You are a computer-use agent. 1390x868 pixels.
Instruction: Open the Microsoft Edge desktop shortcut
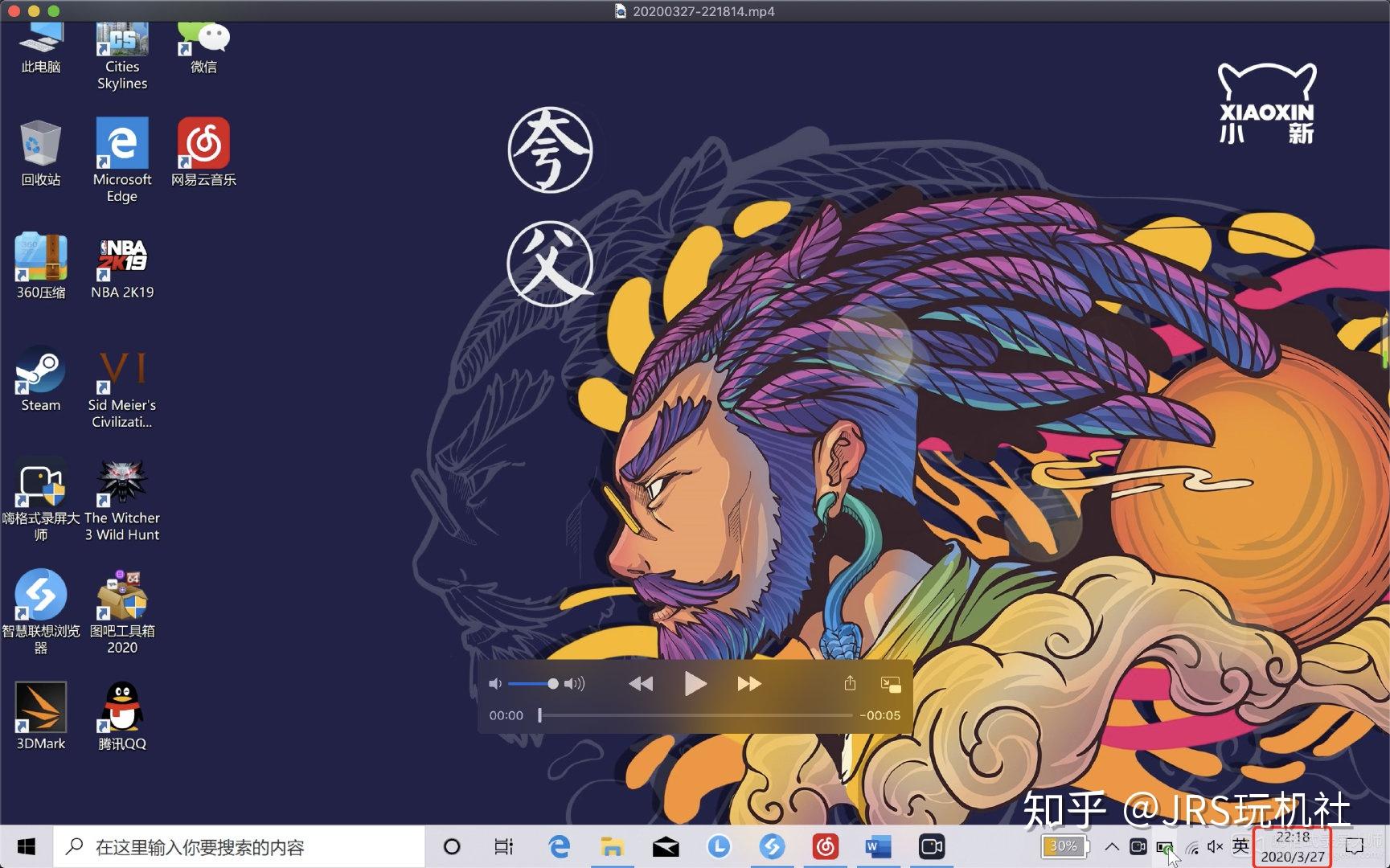(x=122, y=160)
